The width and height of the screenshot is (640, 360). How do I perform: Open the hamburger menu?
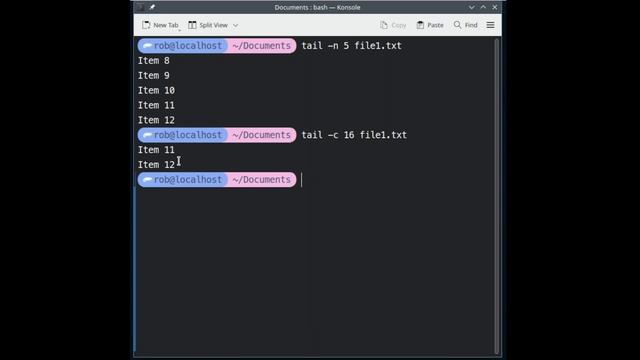490,25
